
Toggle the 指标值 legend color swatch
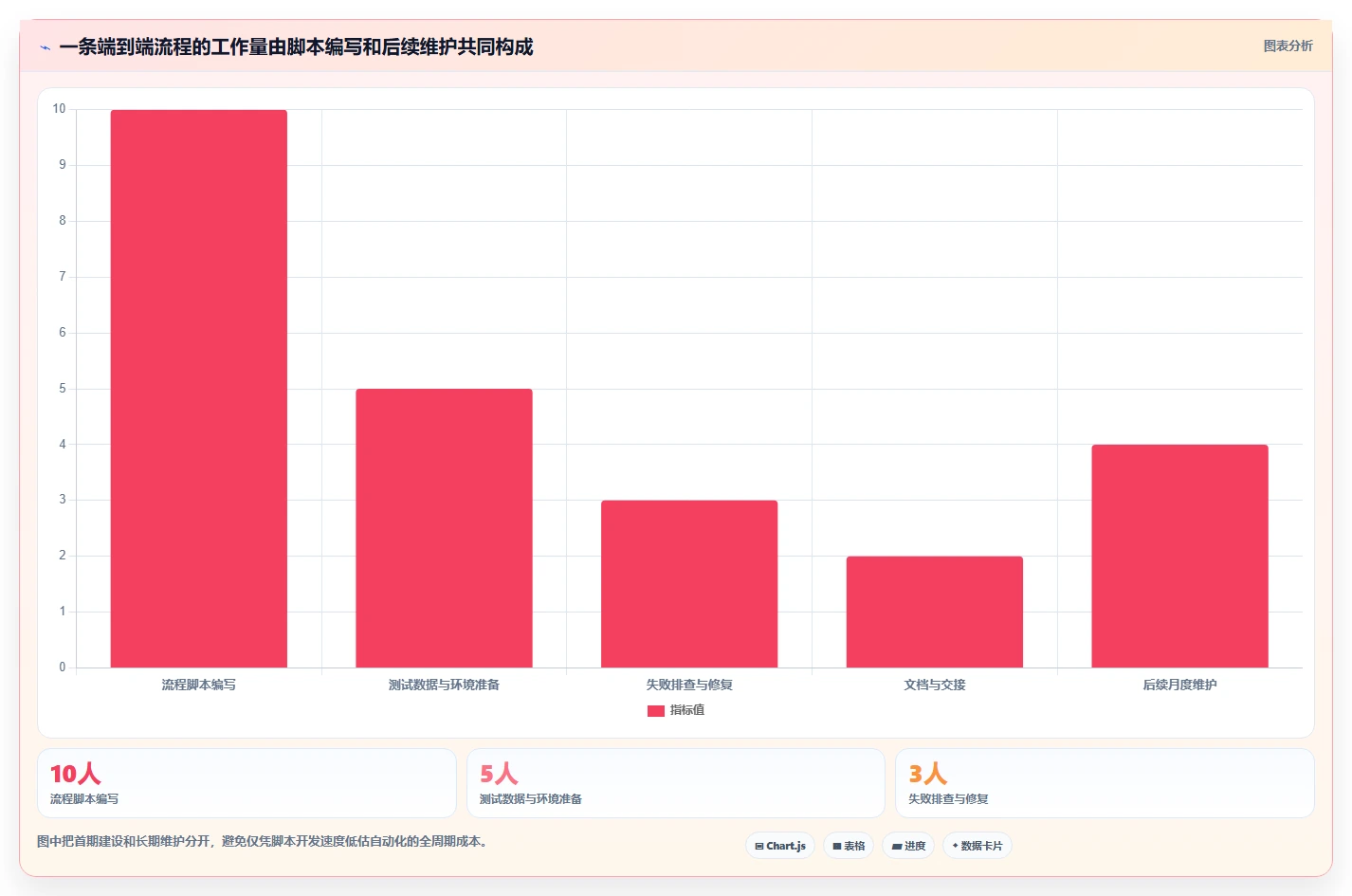[656, 710]
